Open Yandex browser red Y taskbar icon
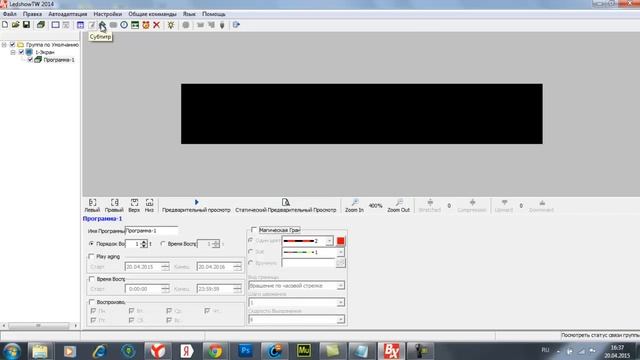 (157, 351)
